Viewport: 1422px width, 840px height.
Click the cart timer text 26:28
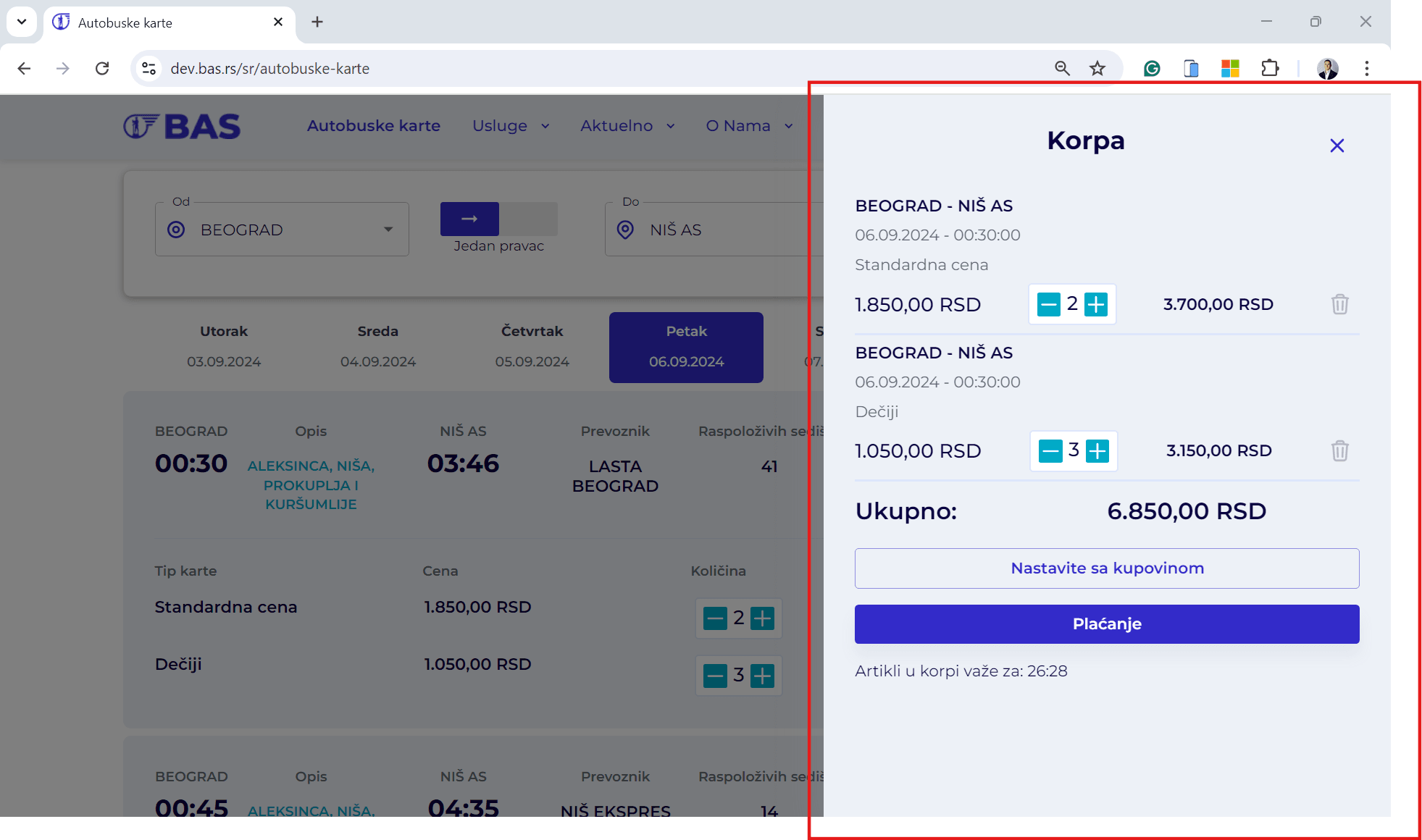1047,671
